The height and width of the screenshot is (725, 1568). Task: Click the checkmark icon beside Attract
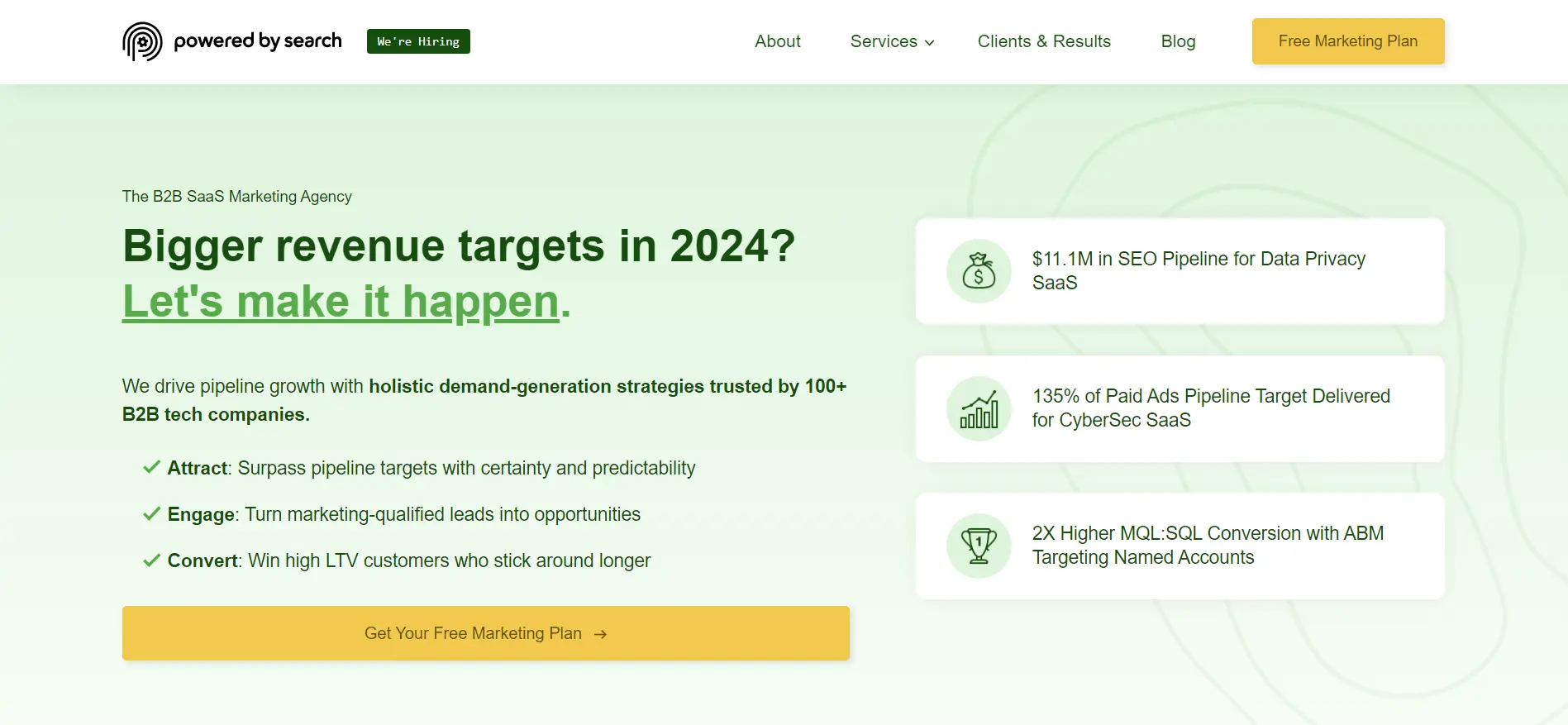[151, 467]
